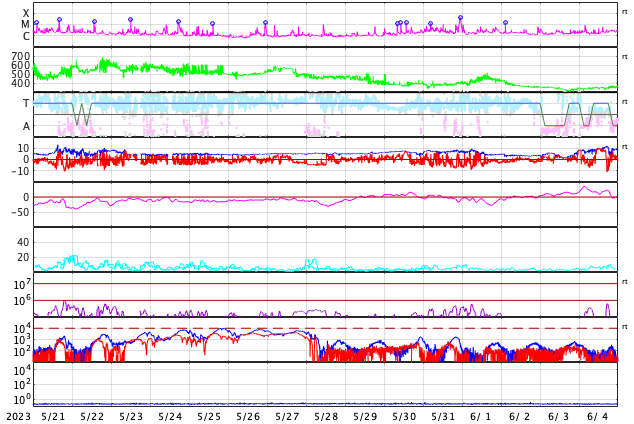634x424 pixels.
Task: Click the 'rt' label beside the dashed 10^4 panel
Action: point(625,327)
